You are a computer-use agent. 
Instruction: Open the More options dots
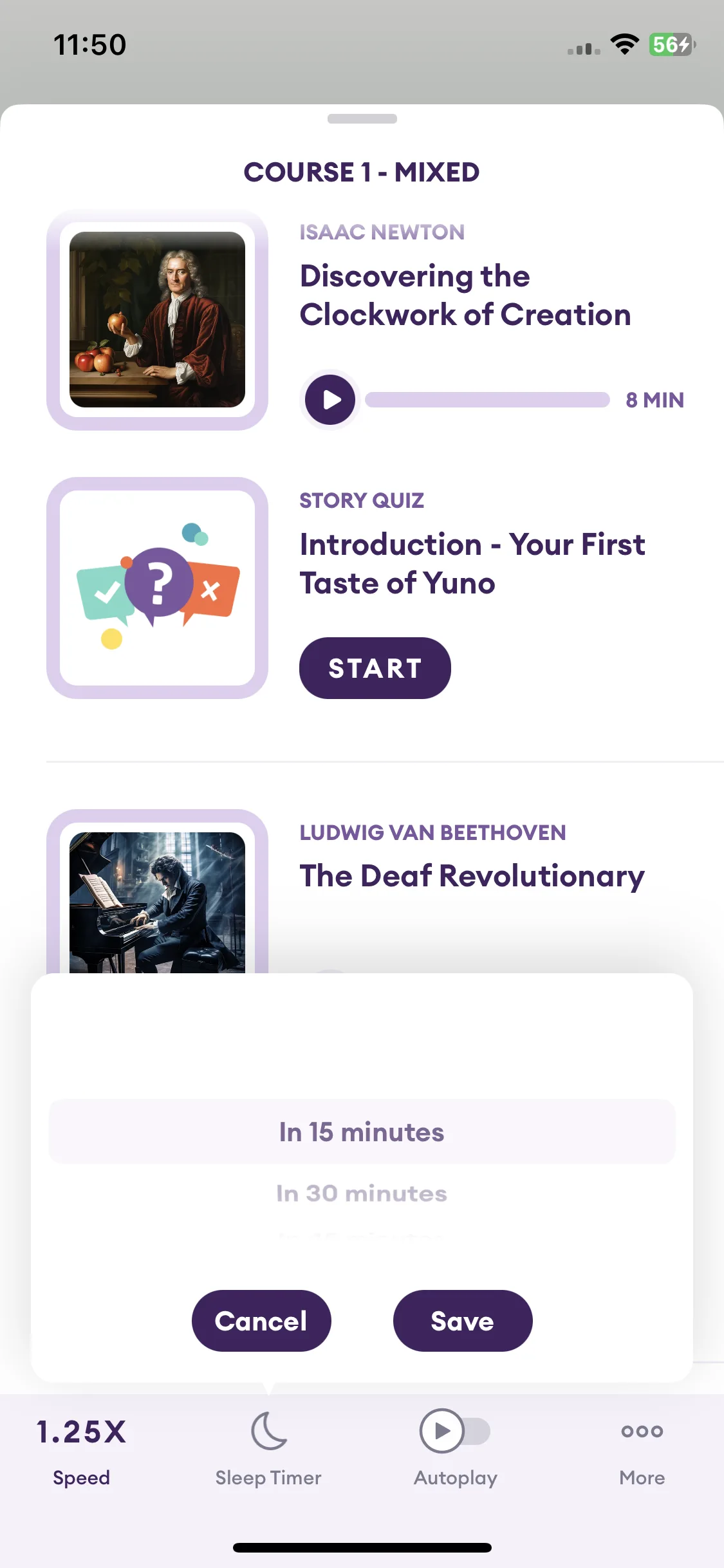point(642,1431)
